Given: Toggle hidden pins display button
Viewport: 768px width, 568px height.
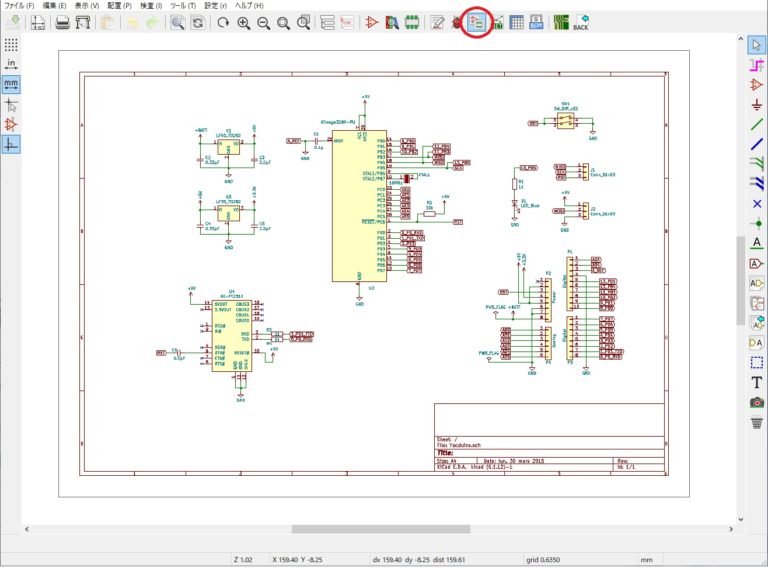Looking at the screenshot, I should click(12, 124).
